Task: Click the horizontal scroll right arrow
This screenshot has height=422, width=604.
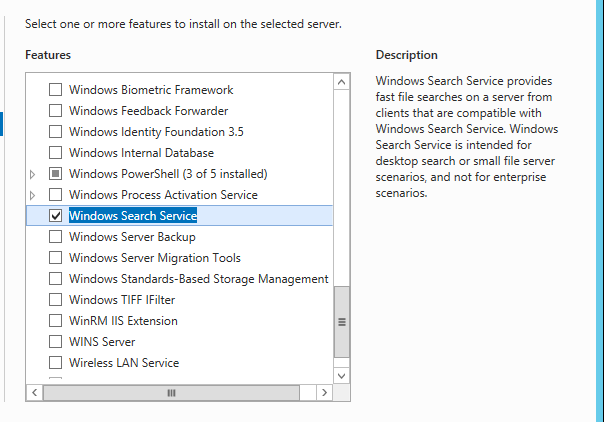Action: coord(324,392)
